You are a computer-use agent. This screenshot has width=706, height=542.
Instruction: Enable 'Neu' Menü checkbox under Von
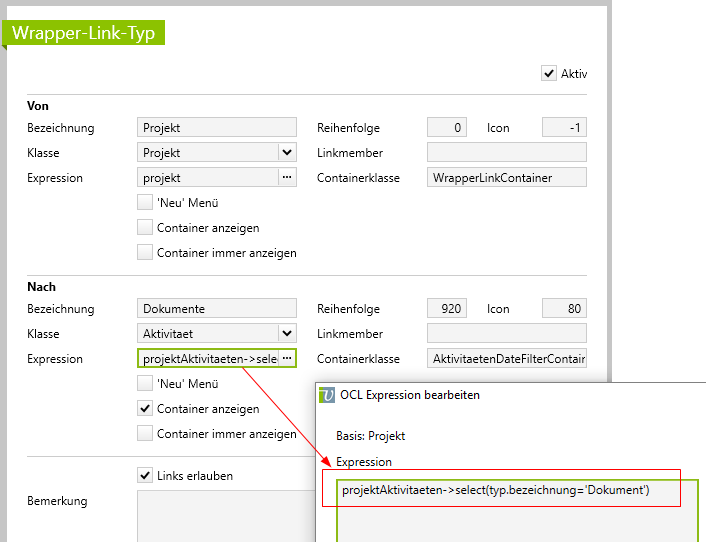(x=145, y=203)
